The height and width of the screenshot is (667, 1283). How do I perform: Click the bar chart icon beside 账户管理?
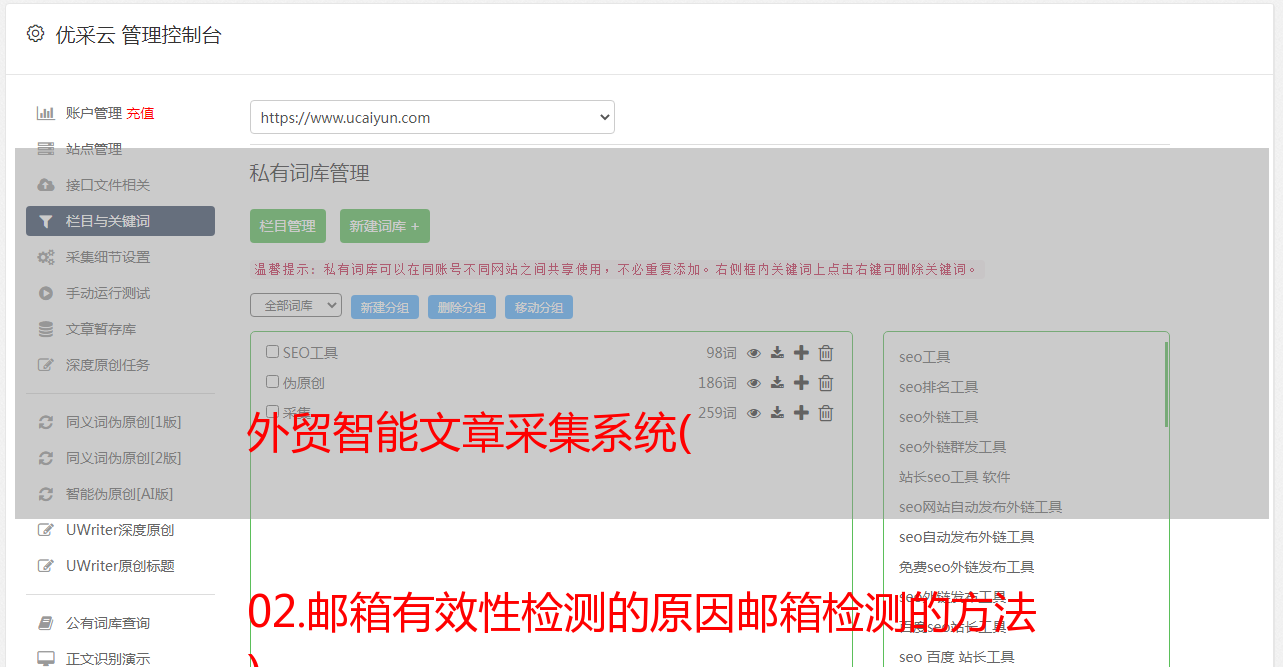pos(45,113)
